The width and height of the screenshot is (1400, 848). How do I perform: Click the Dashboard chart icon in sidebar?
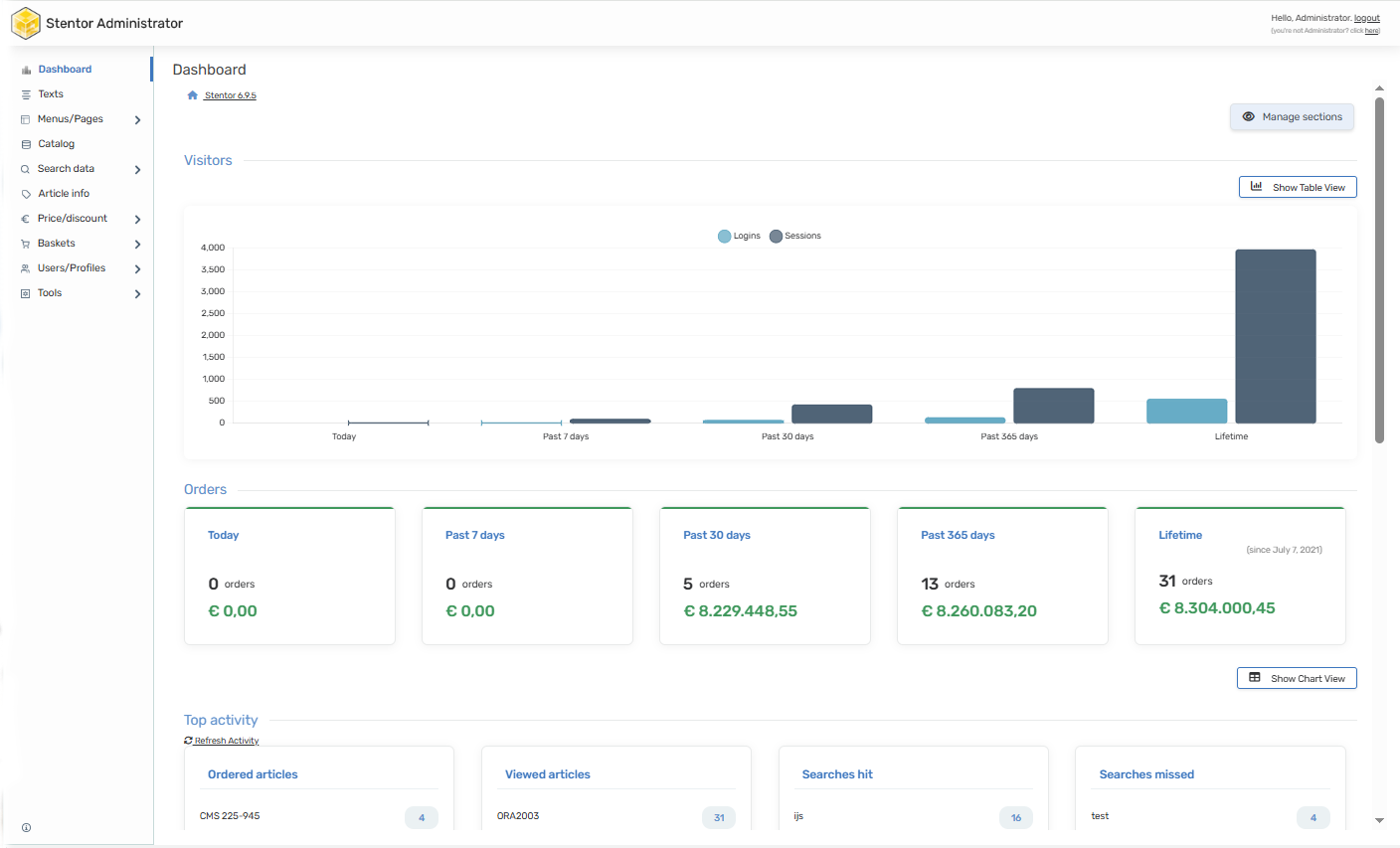pyautogui.click(x=26, y=70)
